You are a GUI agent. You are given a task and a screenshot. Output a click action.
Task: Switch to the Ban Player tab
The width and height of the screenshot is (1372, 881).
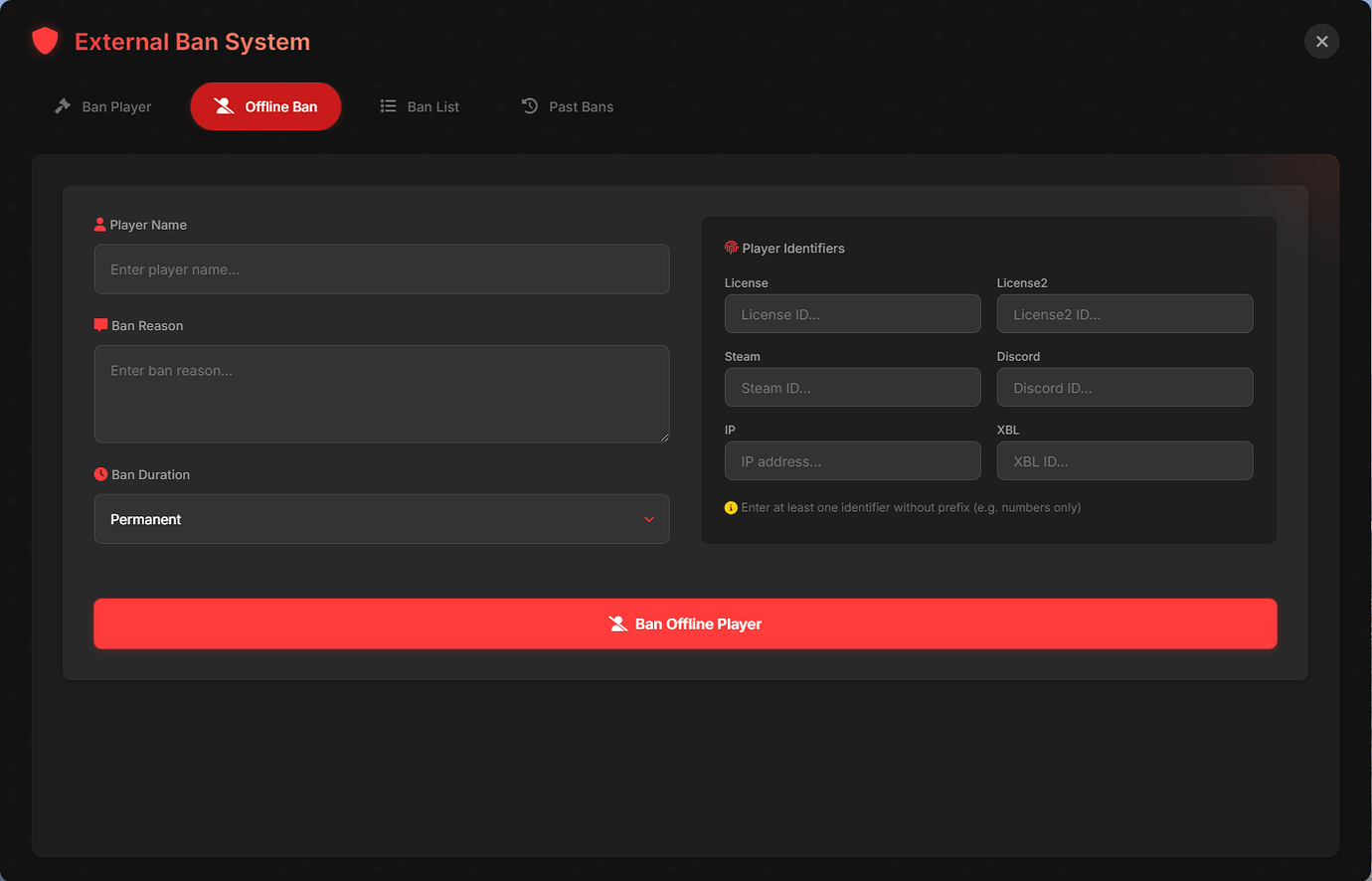point(102,105)
